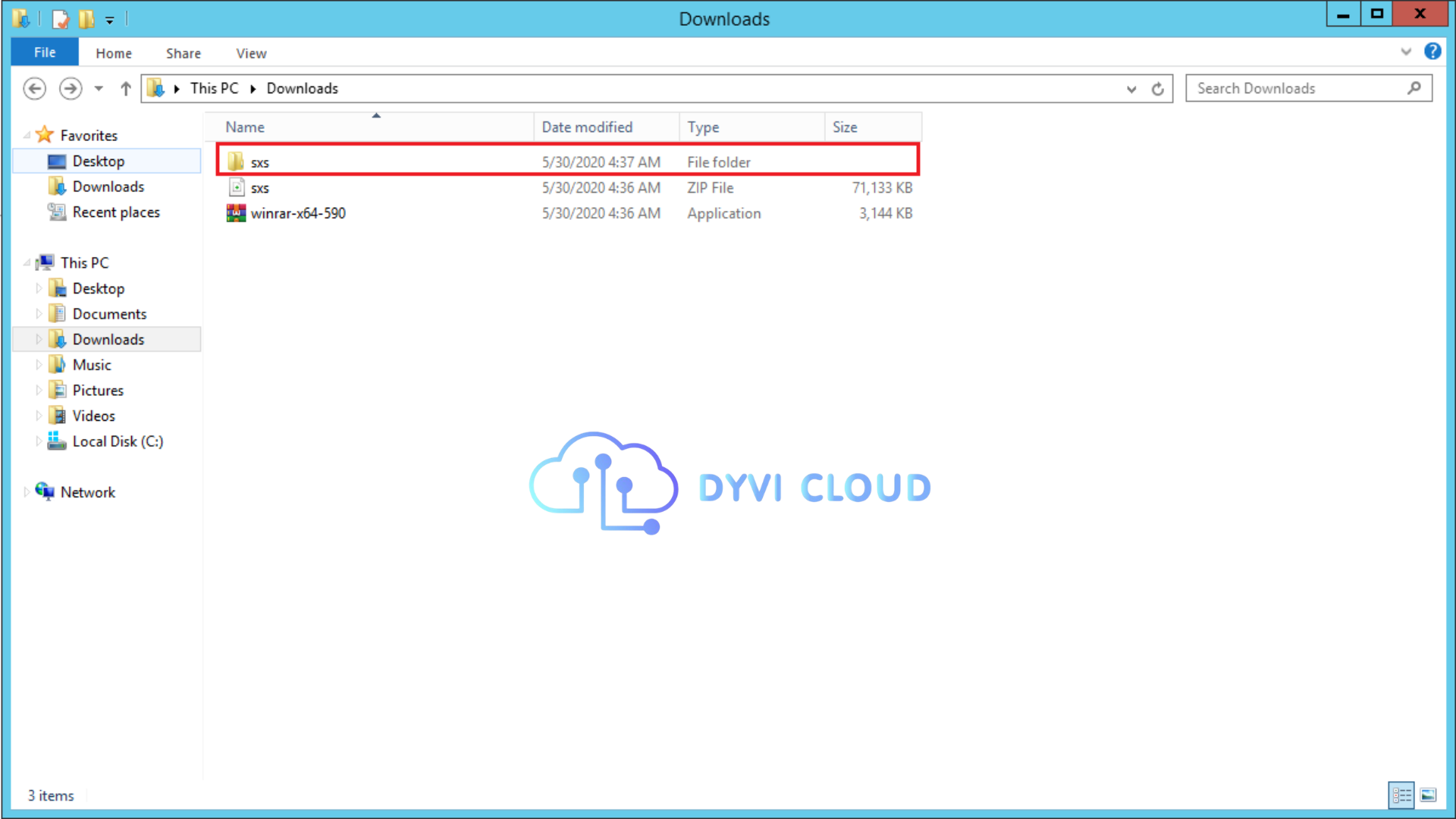Screen dimensions: 1456x819
Task: Collapse the This PC tree node
Action: [27, 262]
